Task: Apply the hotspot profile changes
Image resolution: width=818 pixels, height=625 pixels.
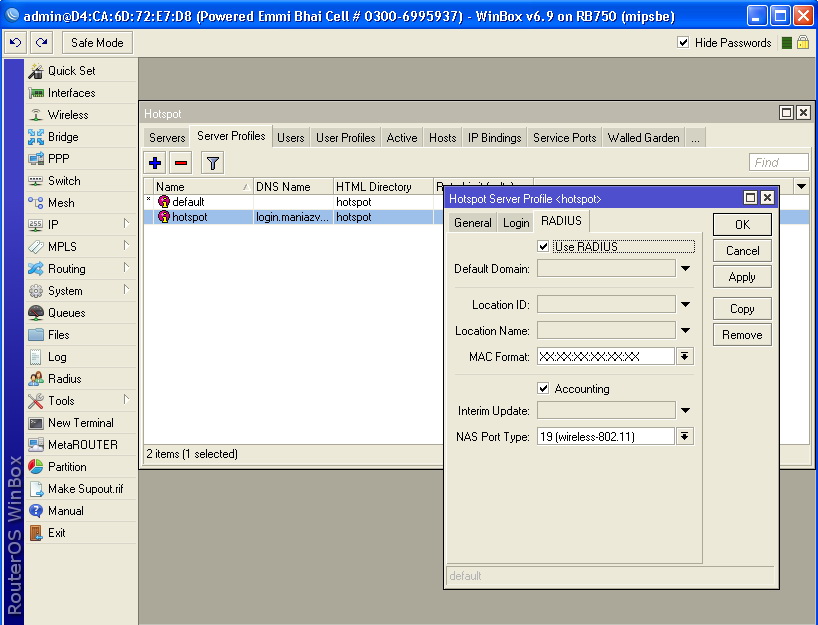Action: (741, 276)
